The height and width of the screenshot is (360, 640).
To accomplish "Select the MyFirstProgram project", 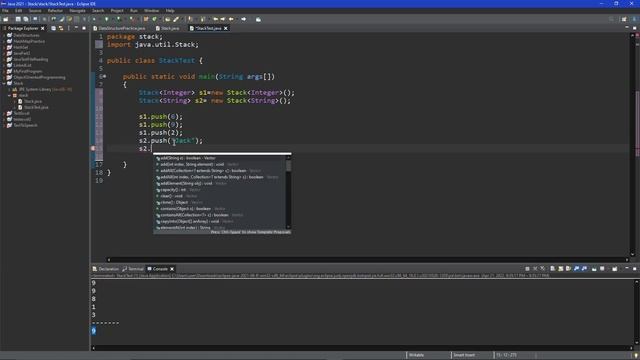I will pyautogui.click(x=27, y=71).
